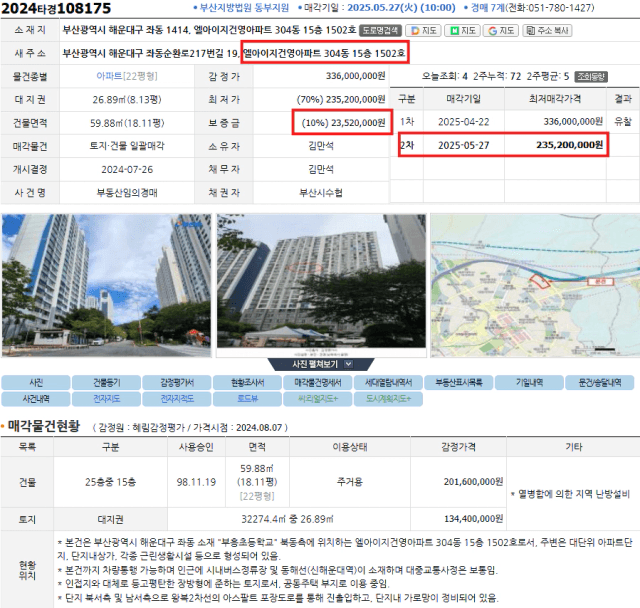This screenshot has width=640, height=608.
Task: Open the 전자지적도 link button
Action: coord(177,399)
